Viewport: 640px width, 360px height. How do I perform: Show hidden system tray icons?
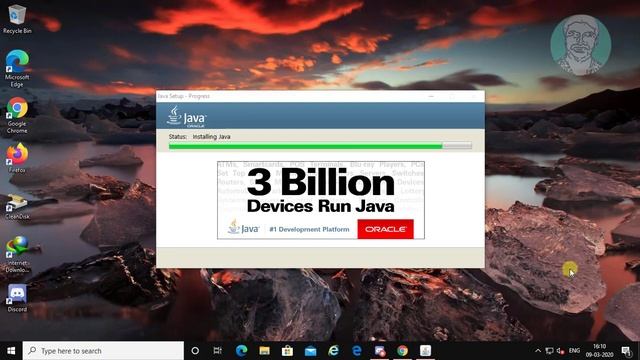click(538, 351)
